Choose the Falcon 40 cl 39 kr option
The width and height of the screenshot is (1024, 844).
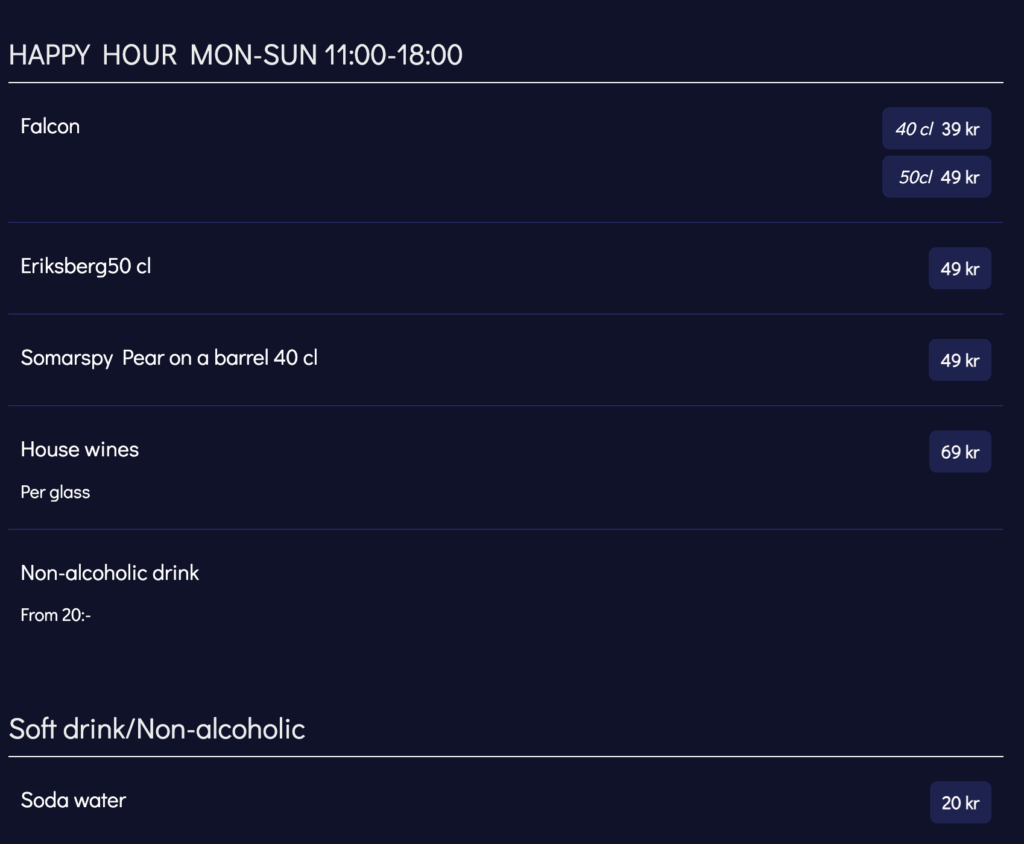(936, 129)
